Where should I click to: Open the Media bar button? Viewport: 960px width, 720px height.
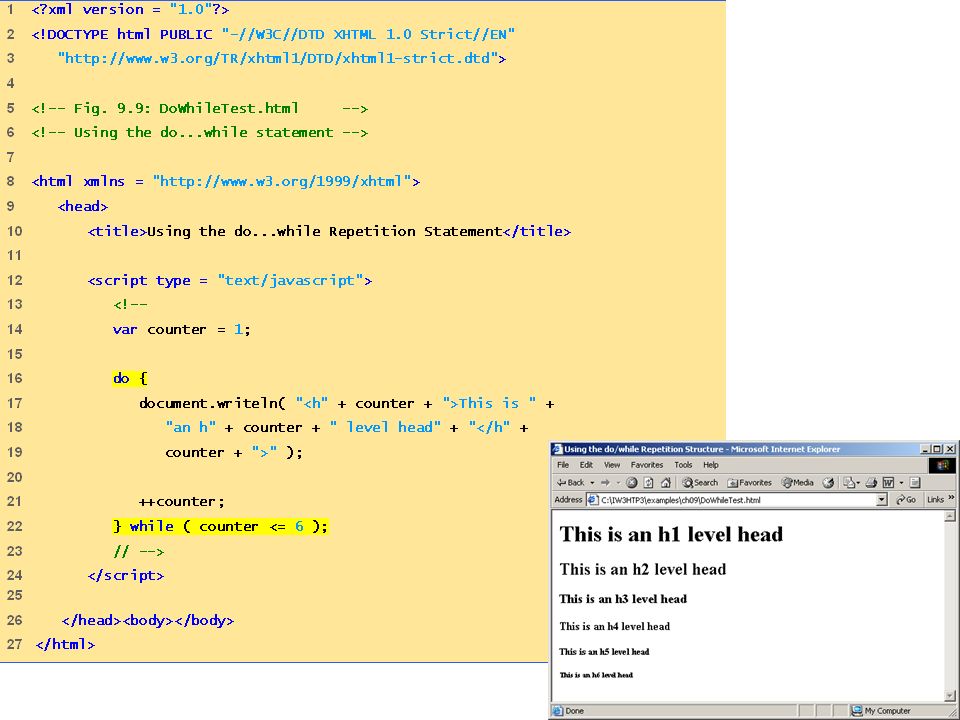pyautogui.click(x=797, y=482)
